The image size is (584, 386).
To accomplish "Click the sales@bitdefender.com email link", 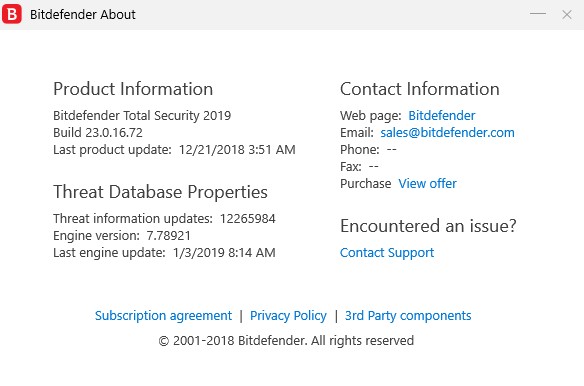I will coord(447,133).
